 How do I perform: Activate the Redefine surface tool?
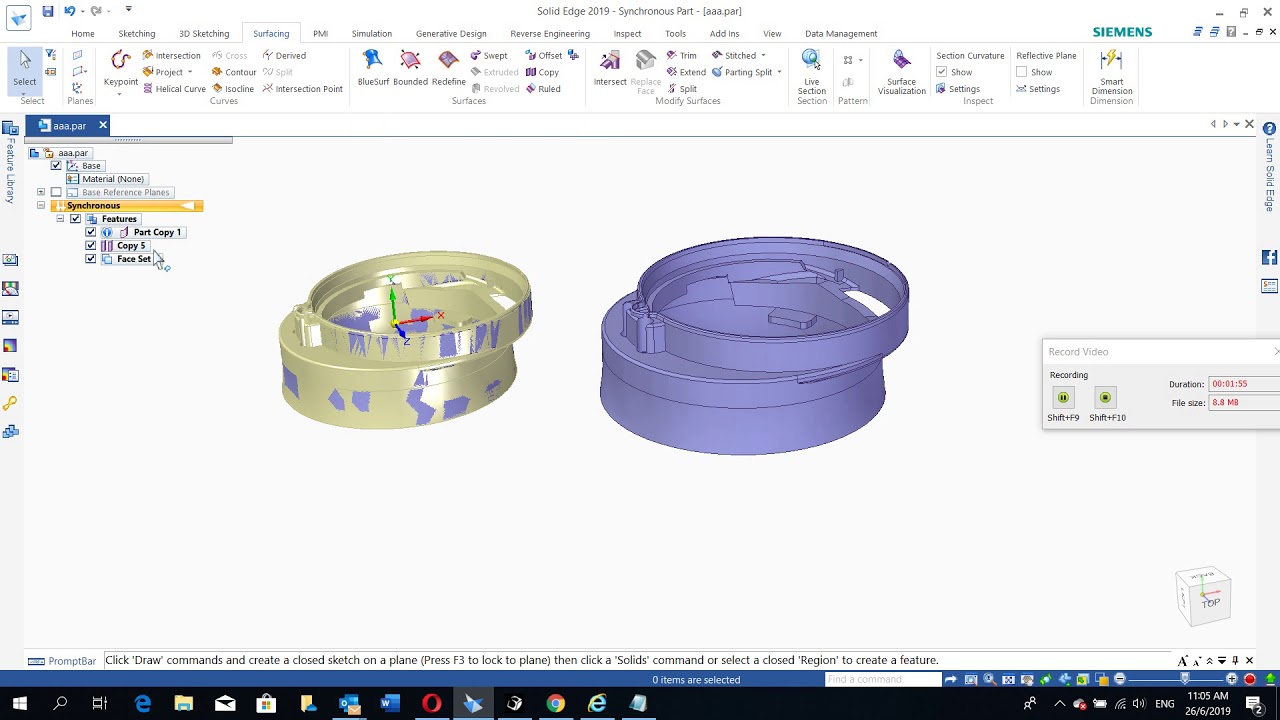point(448,68)
